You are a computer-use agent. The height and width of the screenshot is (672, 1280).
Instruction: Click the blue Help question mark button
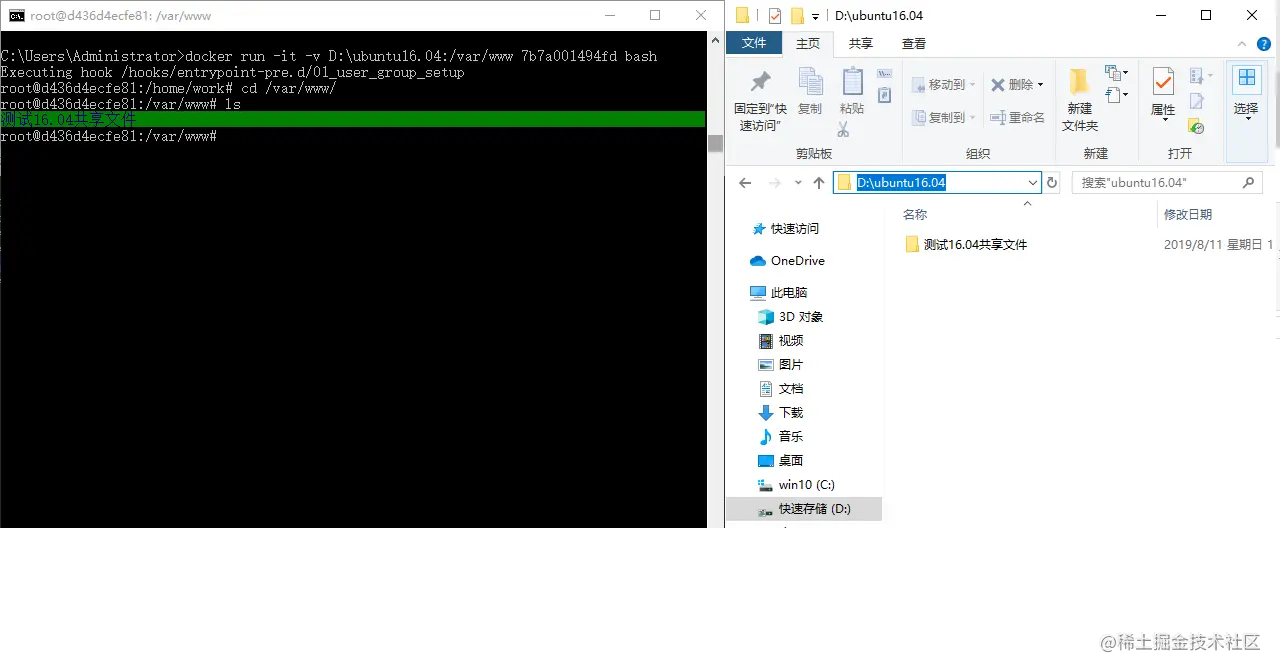pos(1263,43)
